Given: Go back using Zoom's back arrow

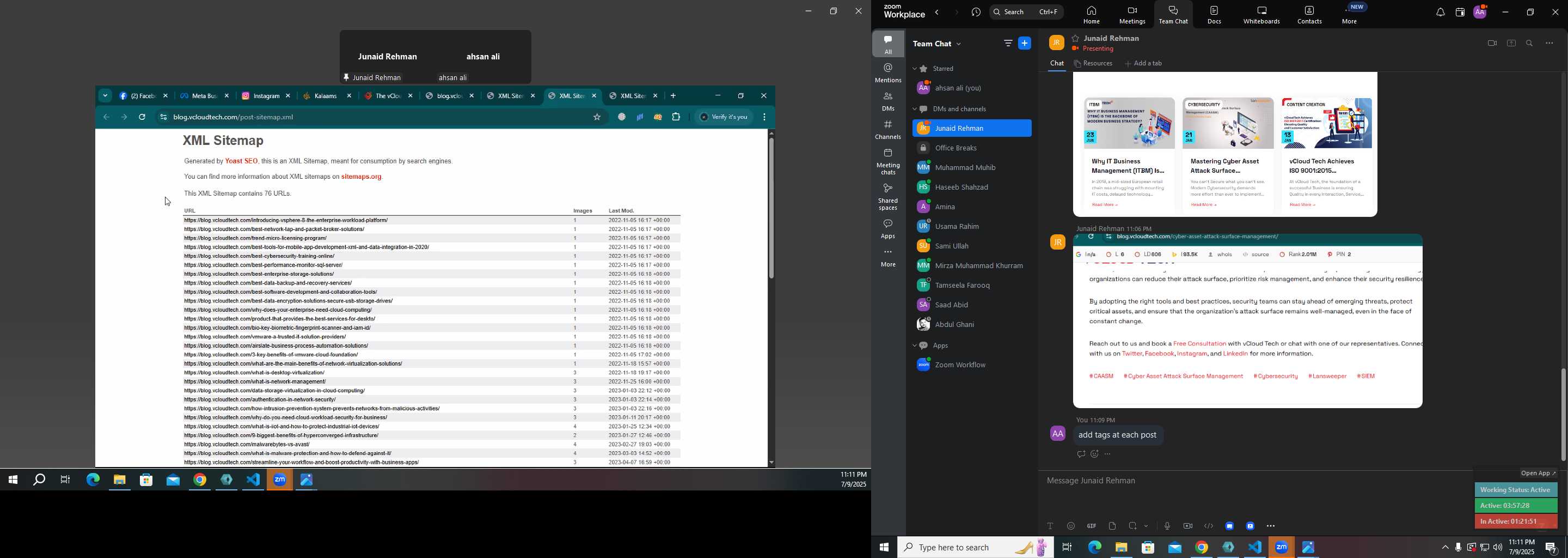Looking at the screenshot, I should 938,13.
